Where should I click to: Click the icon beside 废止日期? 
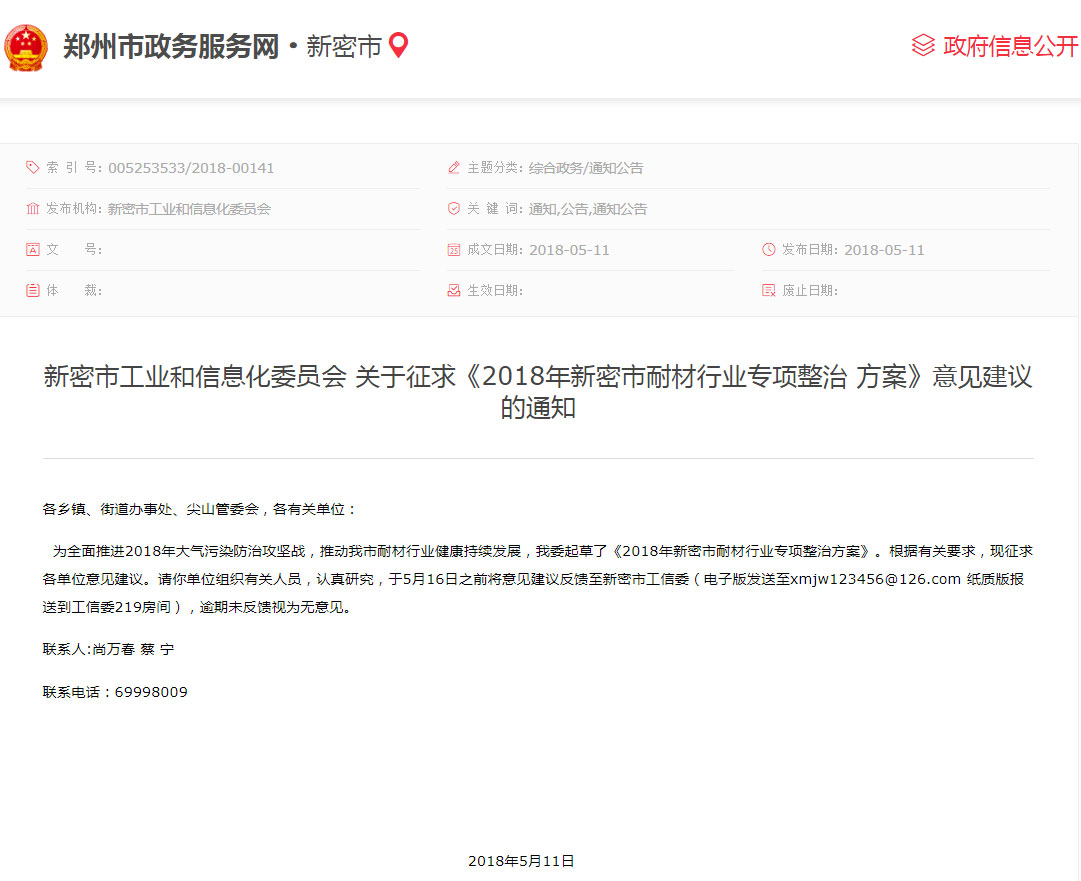(x=769, y=291)
